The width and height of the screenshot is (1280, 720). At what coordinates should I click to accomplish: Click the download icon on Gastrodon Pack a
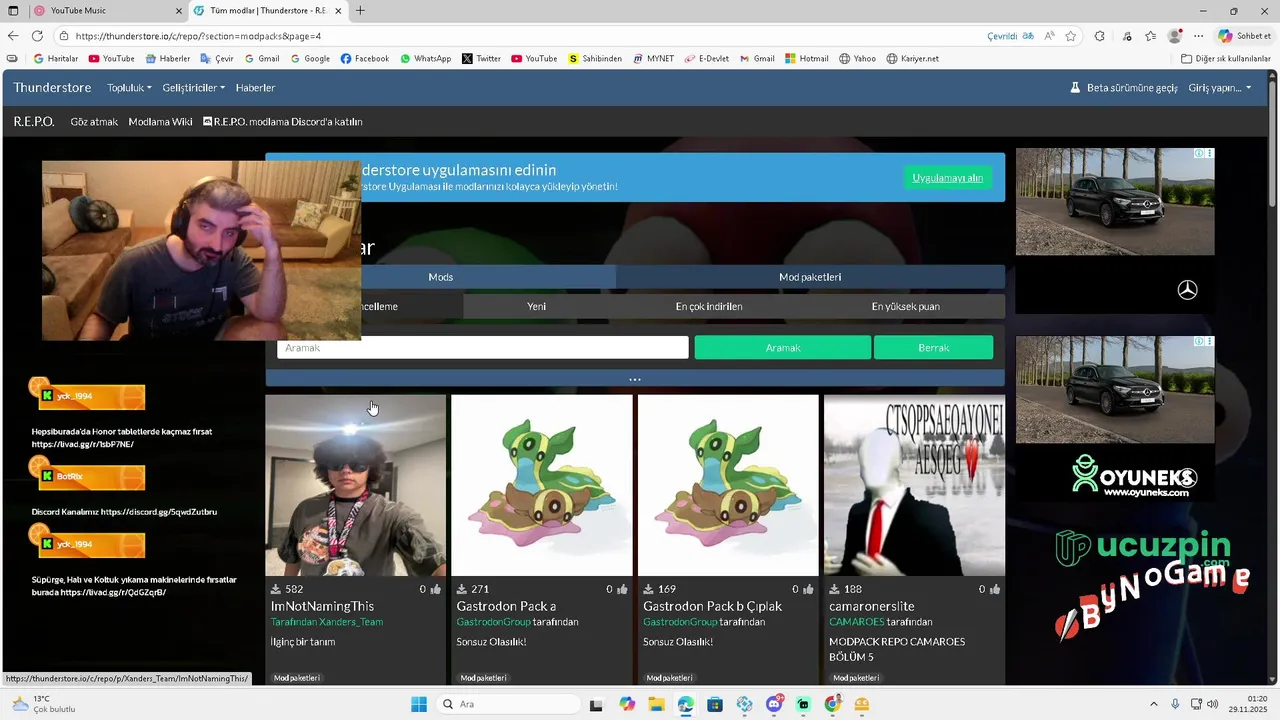pyautogui.click(x=462, y=589)
